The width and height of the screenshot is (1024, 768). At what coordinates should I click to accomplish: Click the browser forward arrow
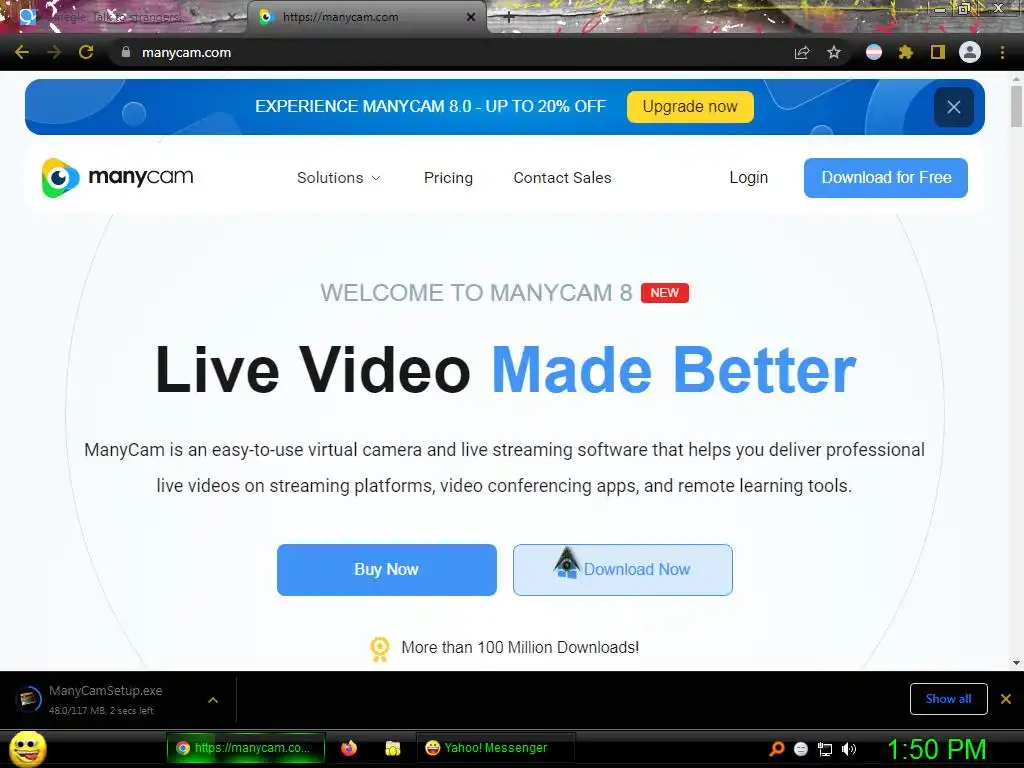coord(54,53)
